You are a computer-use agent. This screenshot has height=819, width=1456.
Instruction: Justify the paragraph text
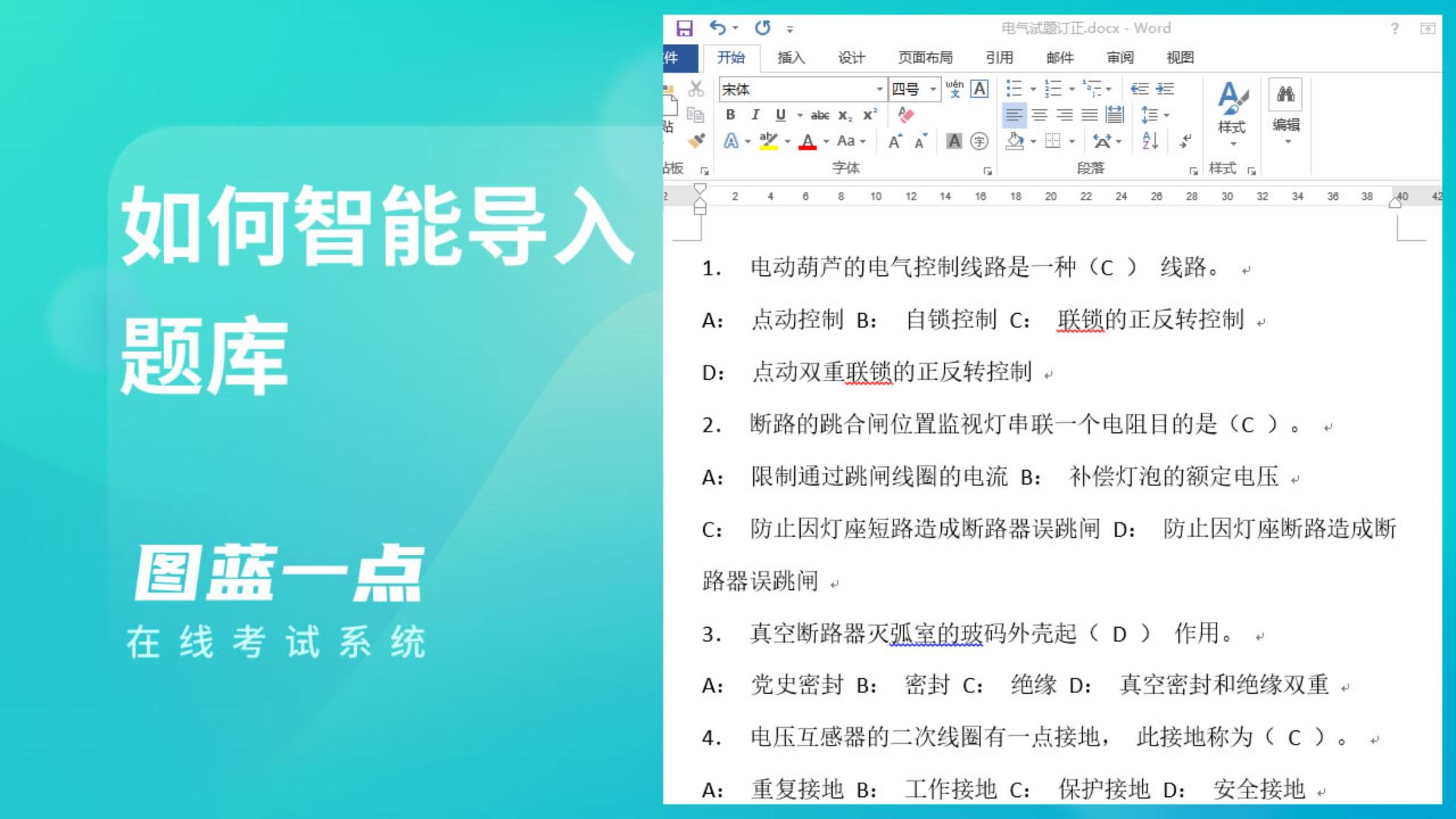point(1090,115)
